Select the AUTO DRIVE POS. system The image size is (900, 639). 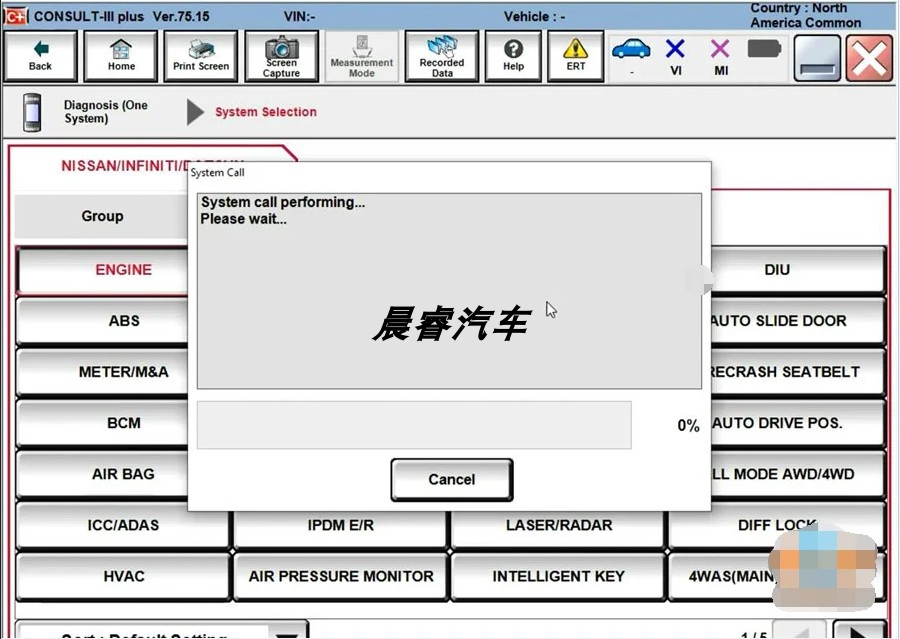pyautogui.click(x=798, y=423)
